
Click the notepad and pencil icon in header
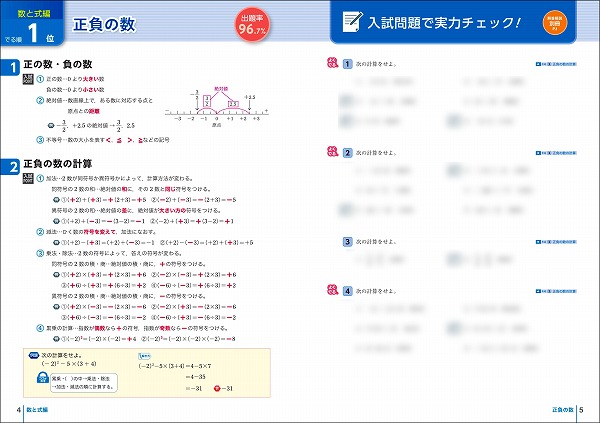[x=352, y=22]
